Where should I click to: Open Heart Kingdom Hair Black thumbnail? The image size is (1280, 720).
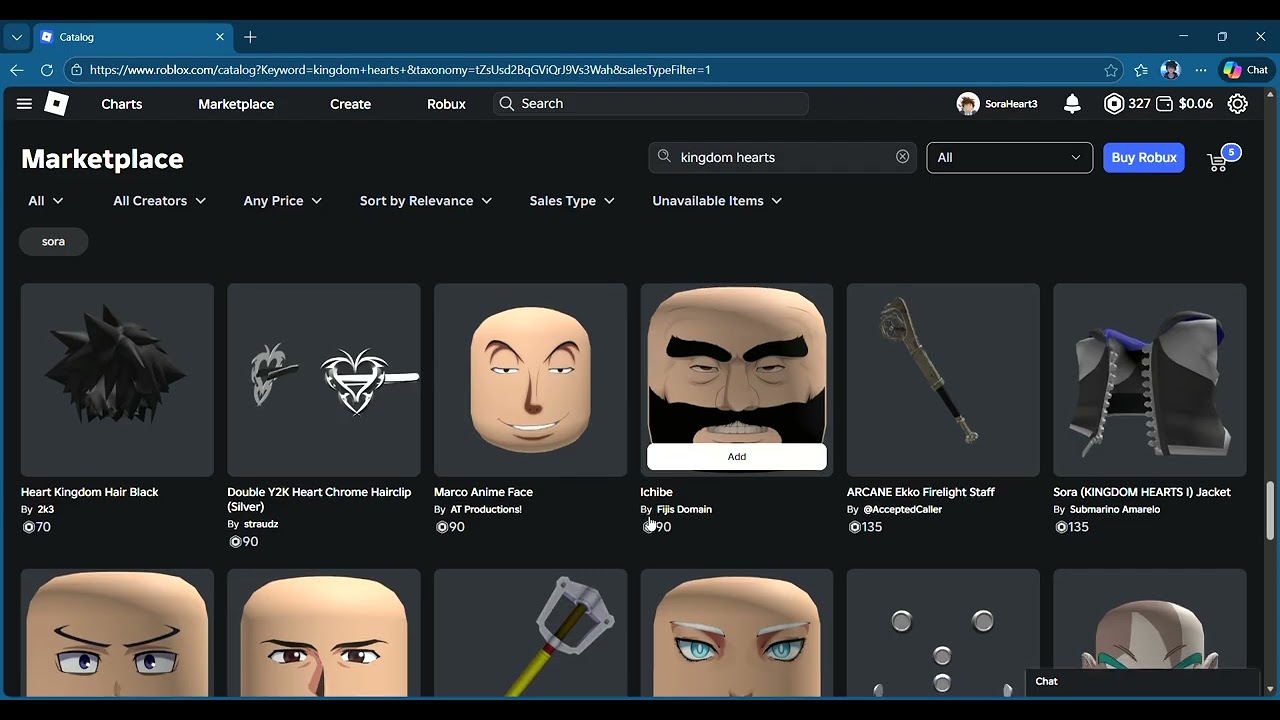[x=117, y=380]
